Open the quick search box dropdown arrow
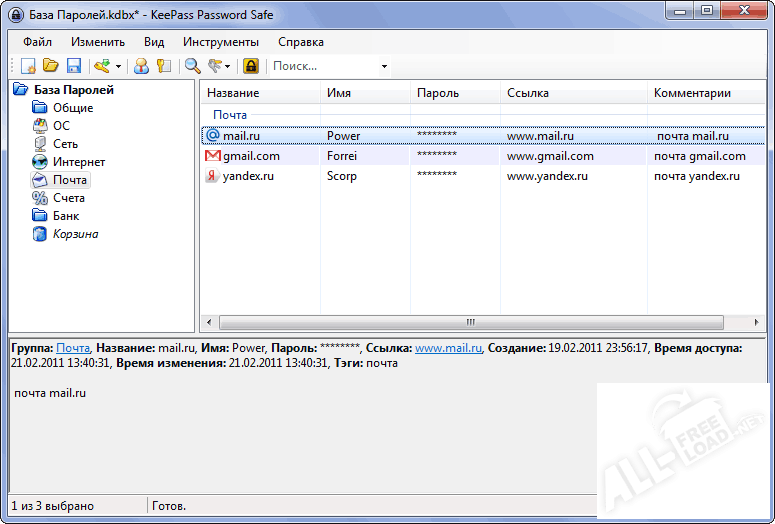775x524 pixels. pyautogui.click(x=384, y=67)
